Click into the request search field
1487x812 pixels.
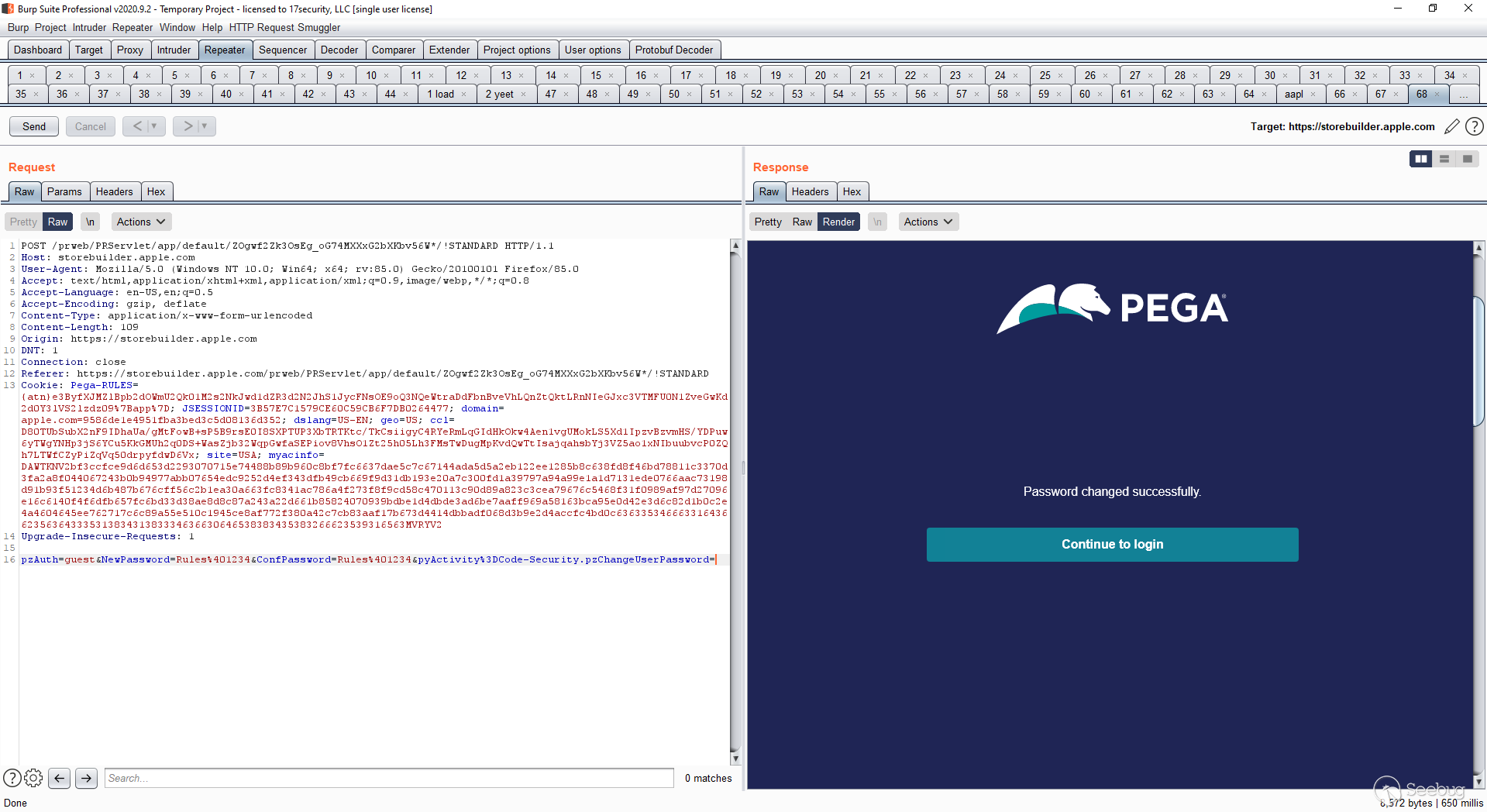click(x=389, y=778)
